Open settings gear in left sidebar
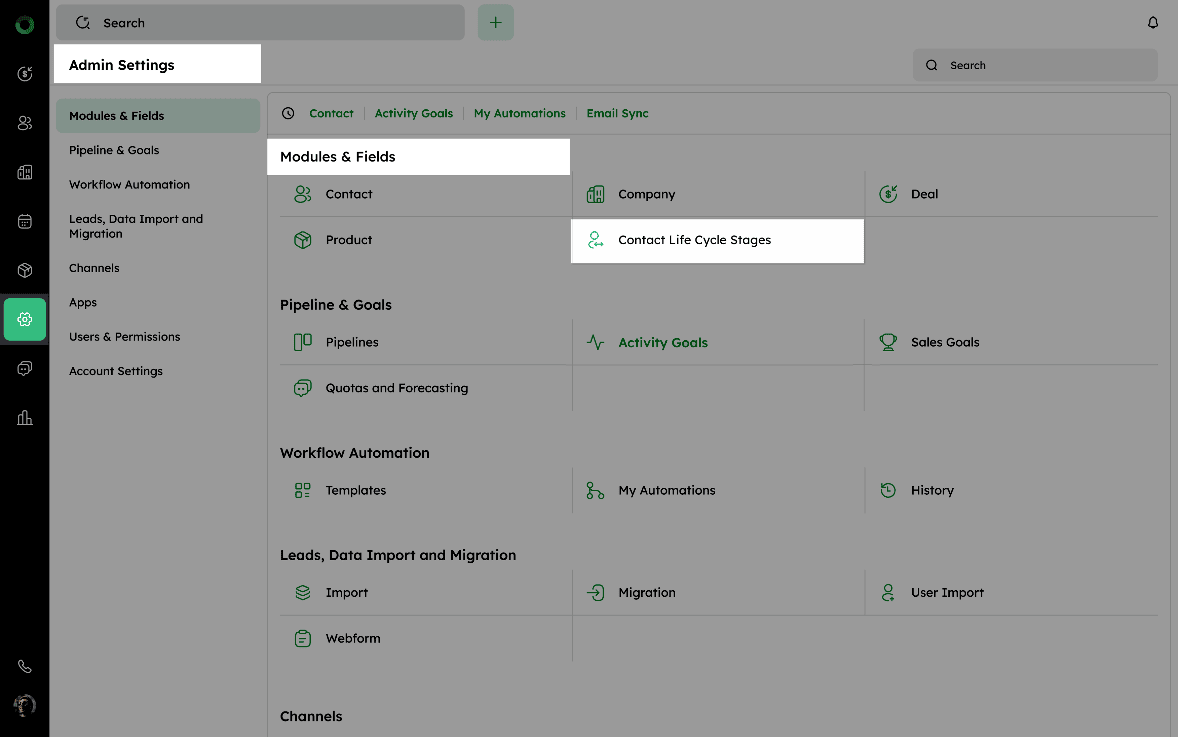1178x737 pixels. click(25, 319)
